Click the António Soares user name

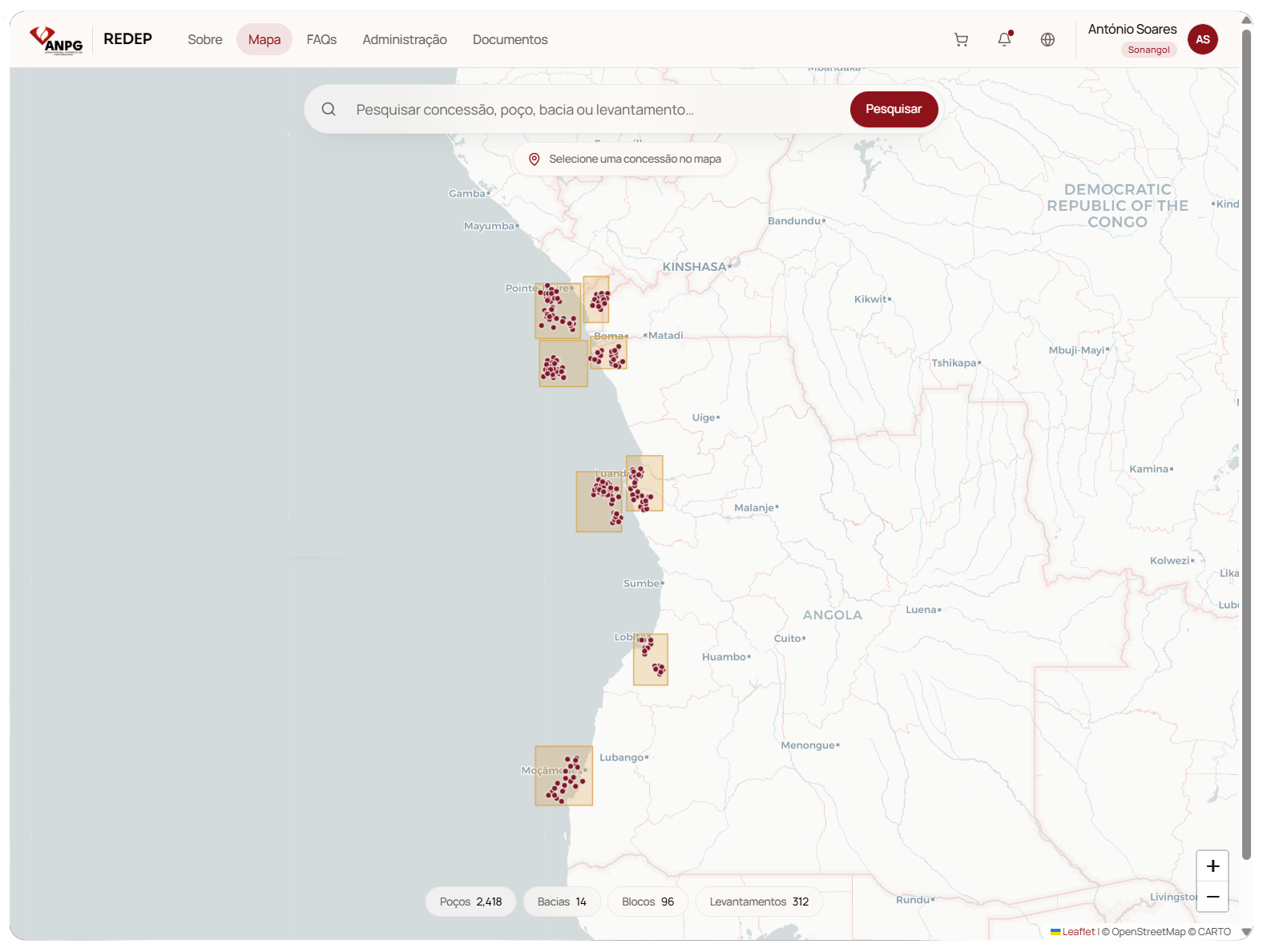[1132, 29]
